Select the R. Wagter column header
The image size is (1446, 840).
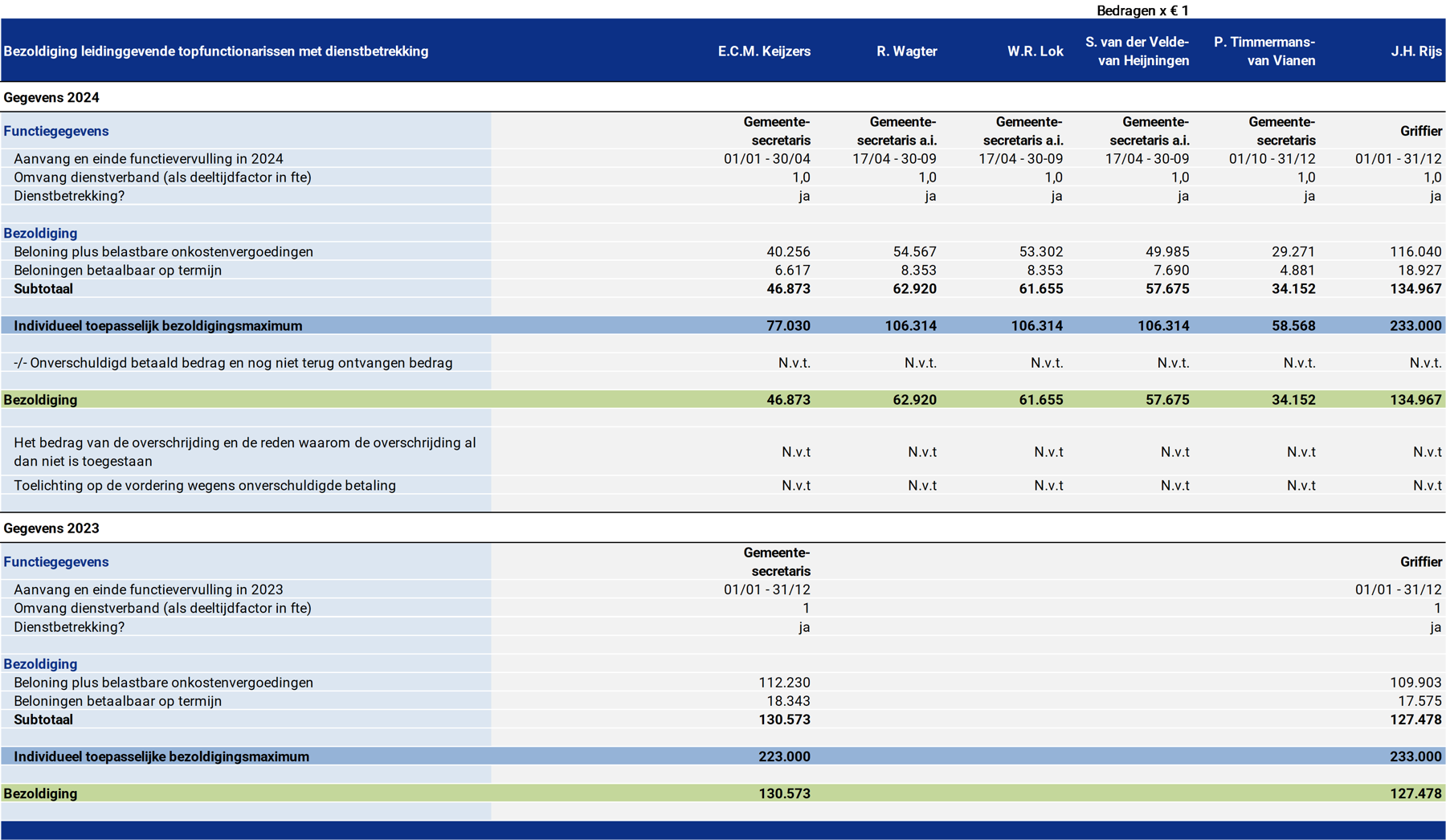tap(906, 51)
